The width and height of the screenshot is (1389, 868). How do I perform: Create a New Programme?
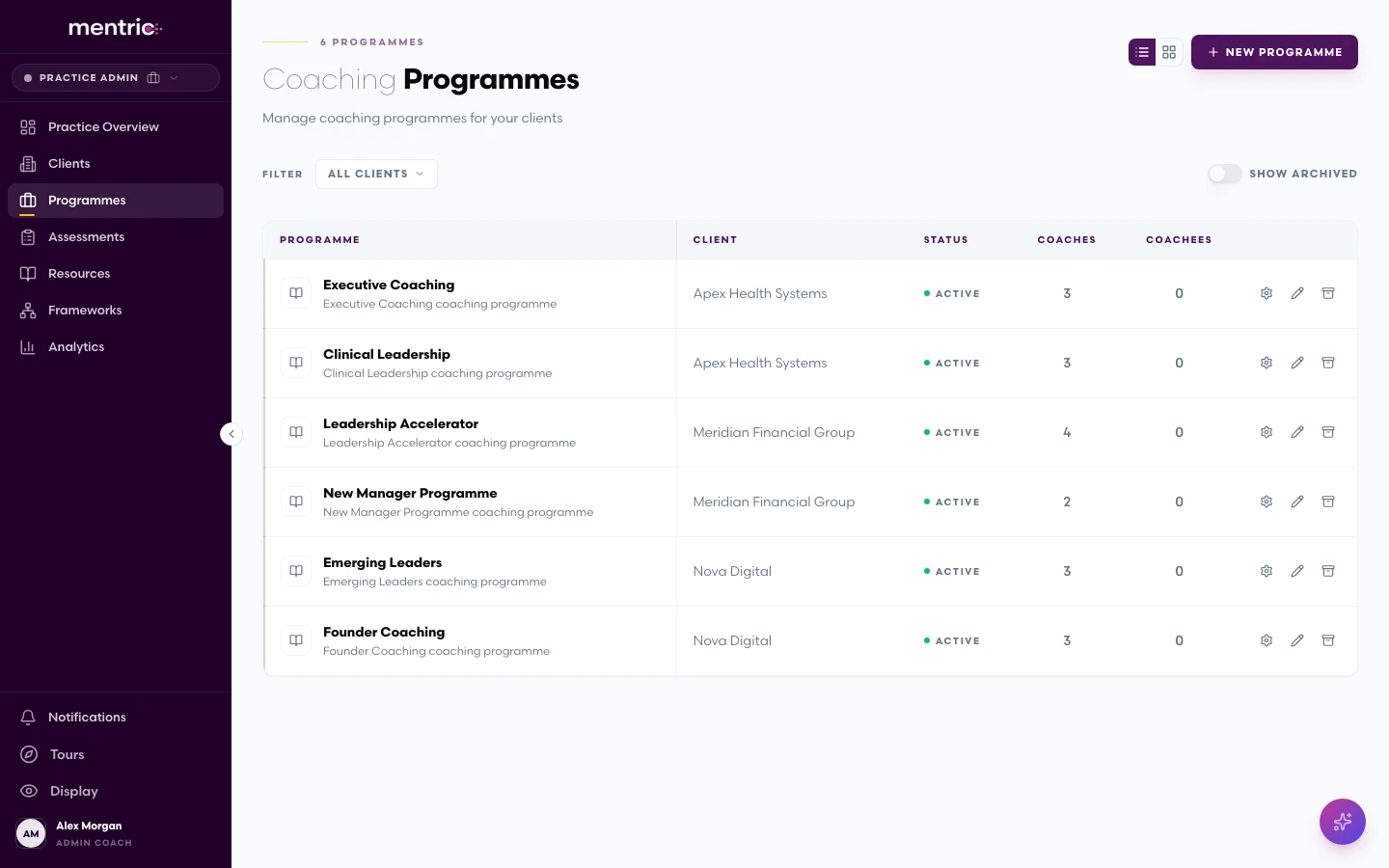pyautogui.click(x=1274, y=52)
